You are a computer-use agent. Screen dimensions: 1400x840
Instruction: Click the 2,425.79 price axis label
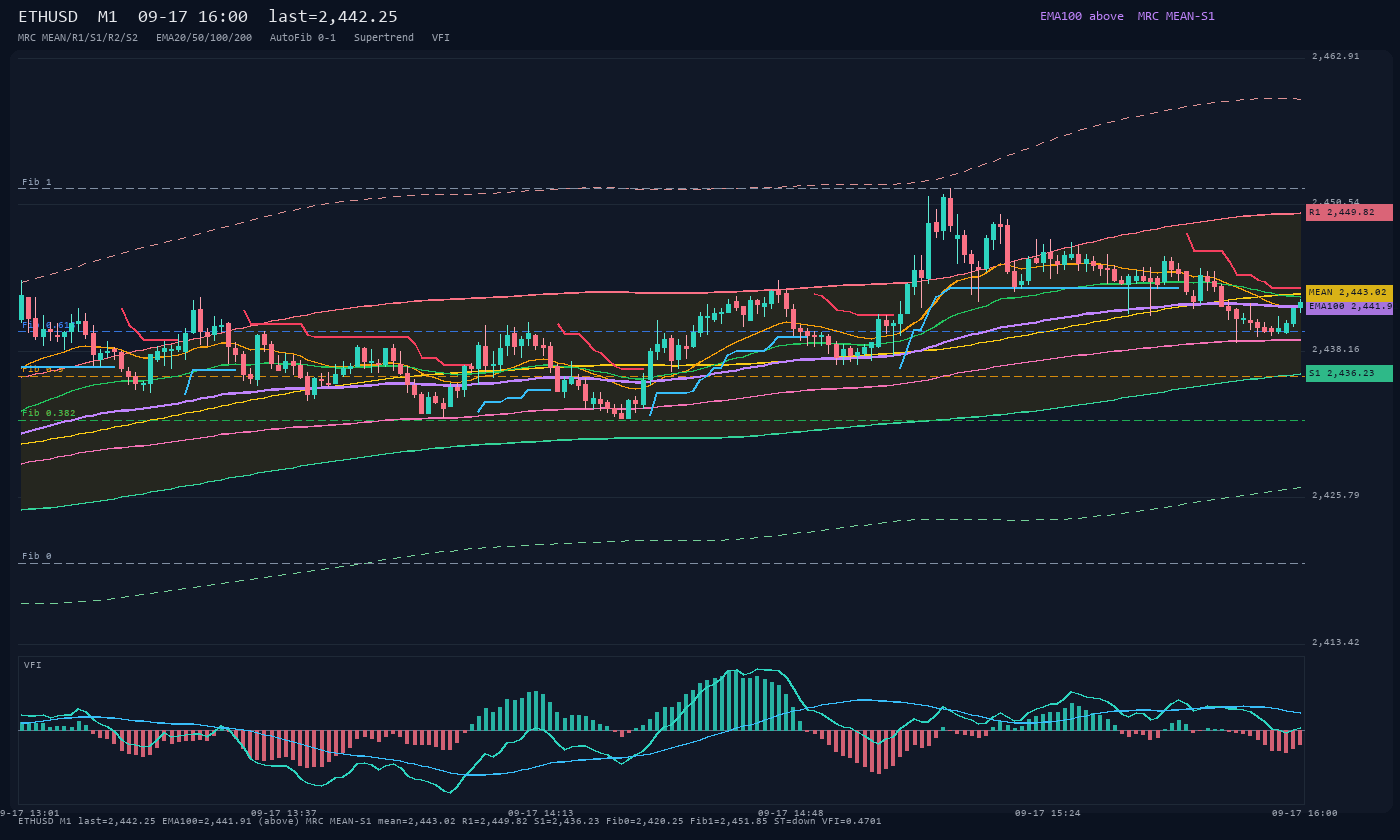point(1335,495)
